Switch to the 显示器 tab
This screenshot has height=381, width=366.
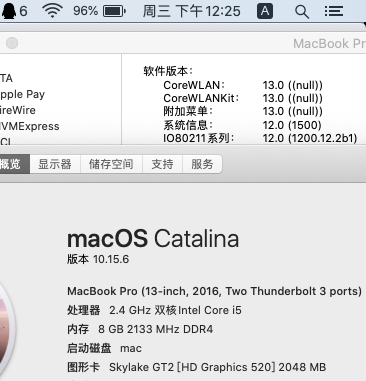click(55, 164)
